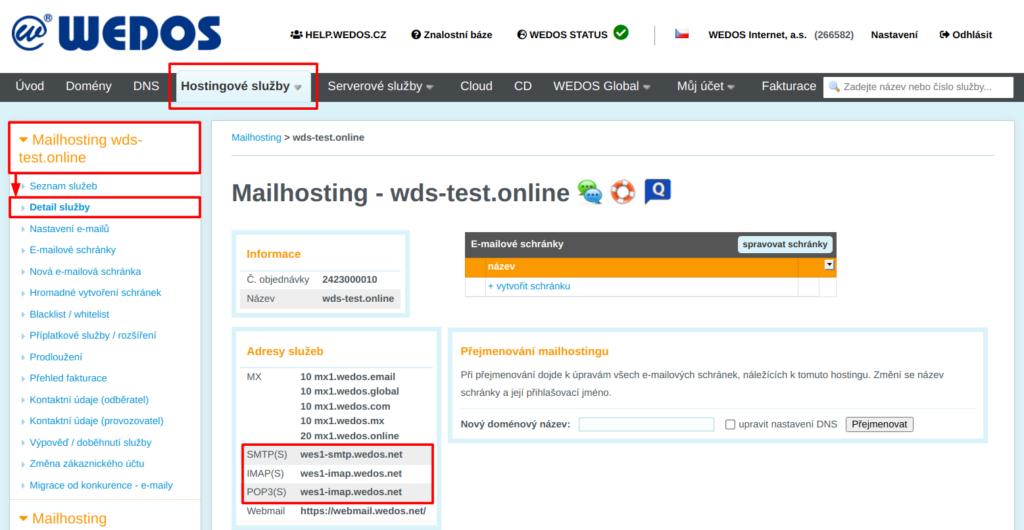
Task: Click the '20 mx1.wedos.online' MX record
Action: point(349,435)
